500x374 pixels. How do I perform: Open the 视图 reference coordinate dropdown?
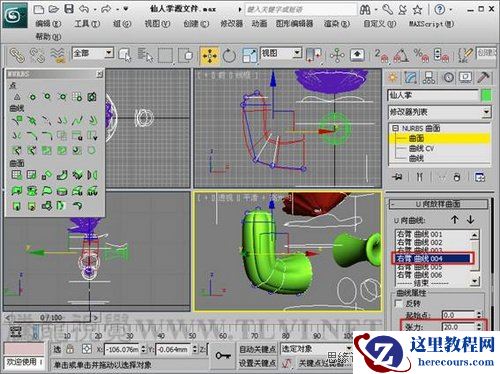pos(297,53)
